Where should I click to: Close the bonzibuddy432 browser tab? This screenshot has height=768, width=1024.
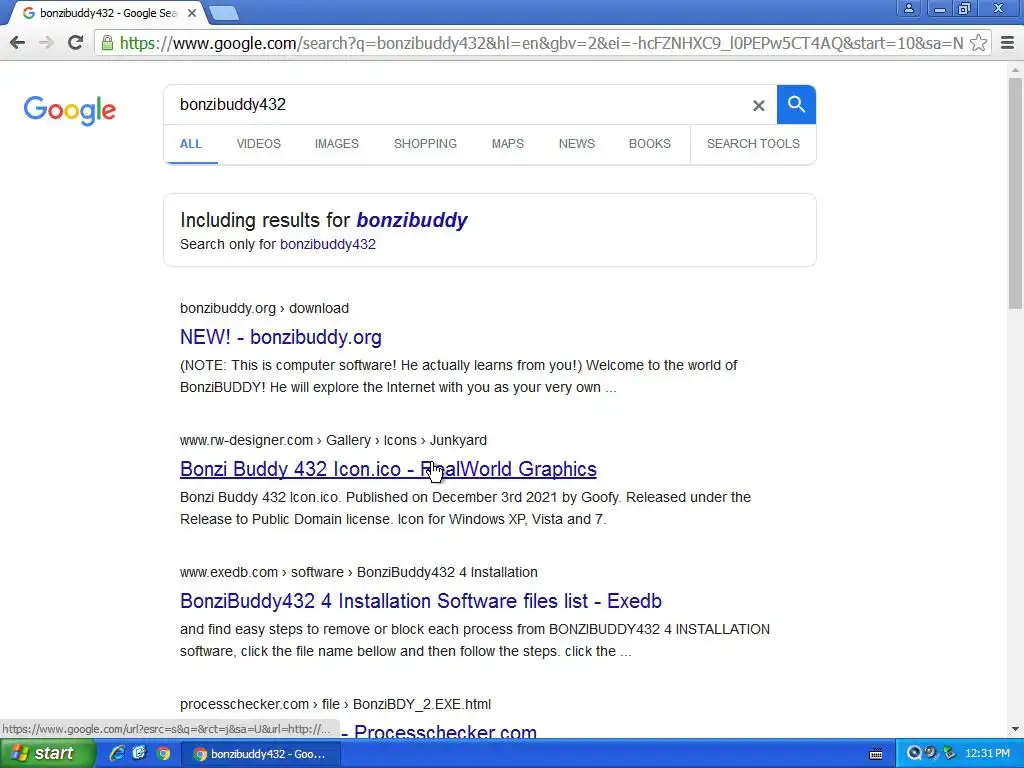pyautogui.click(x=192, y=13)
